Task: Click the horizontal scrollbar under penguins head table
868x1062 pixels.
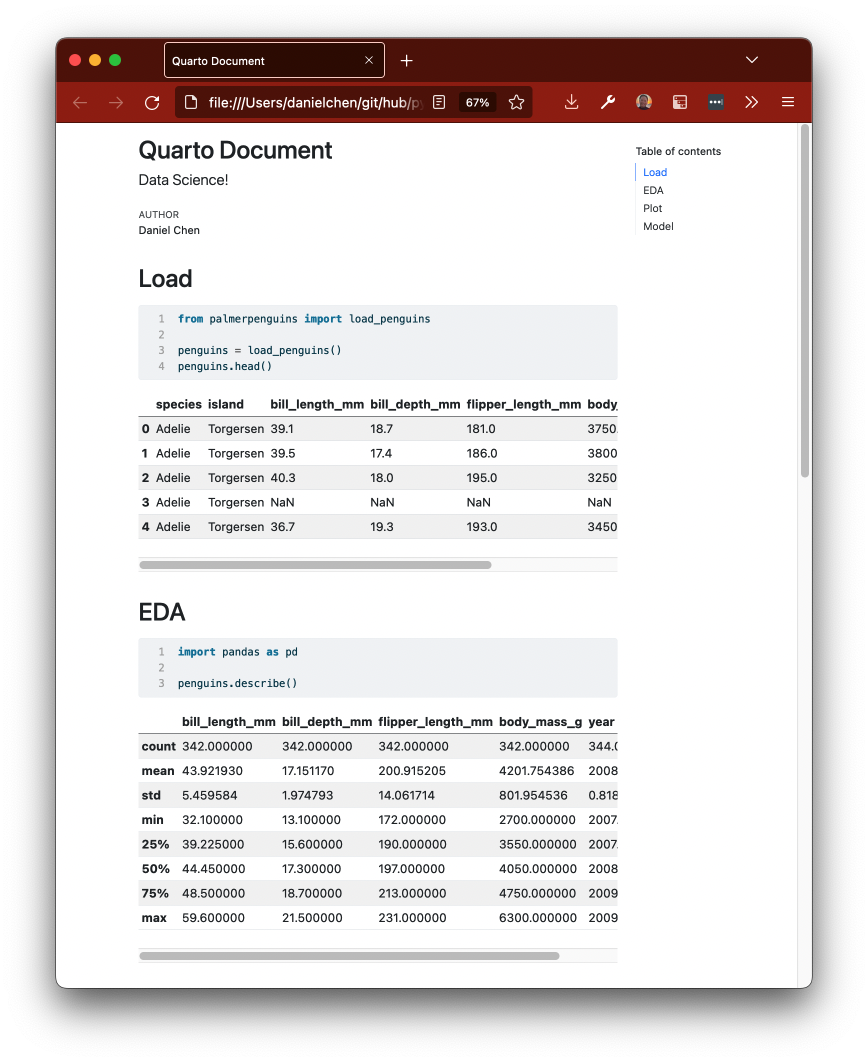Action: tap(316, 565)
